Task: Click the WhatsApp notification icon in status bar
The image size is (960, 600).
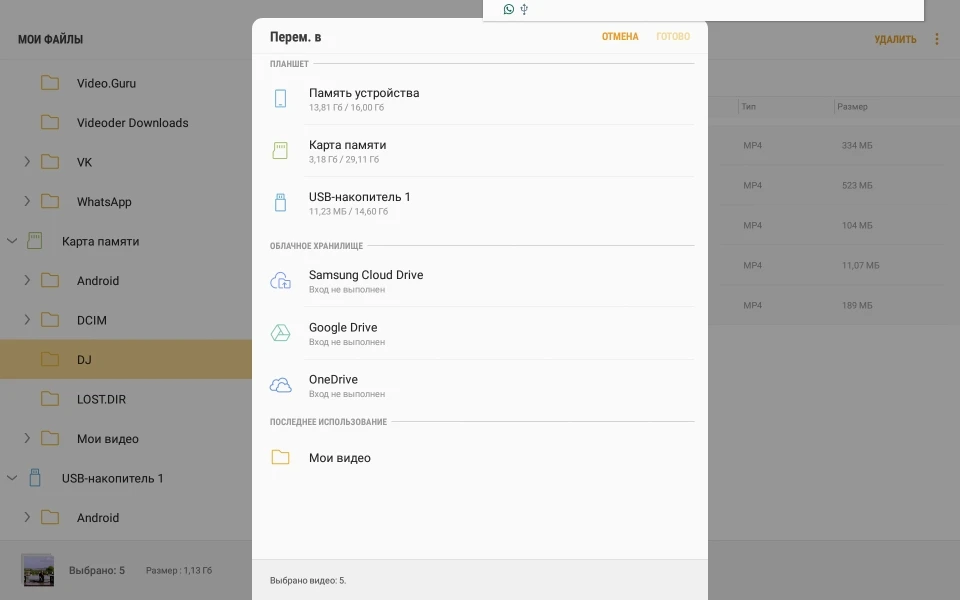Action: [508, 9]
